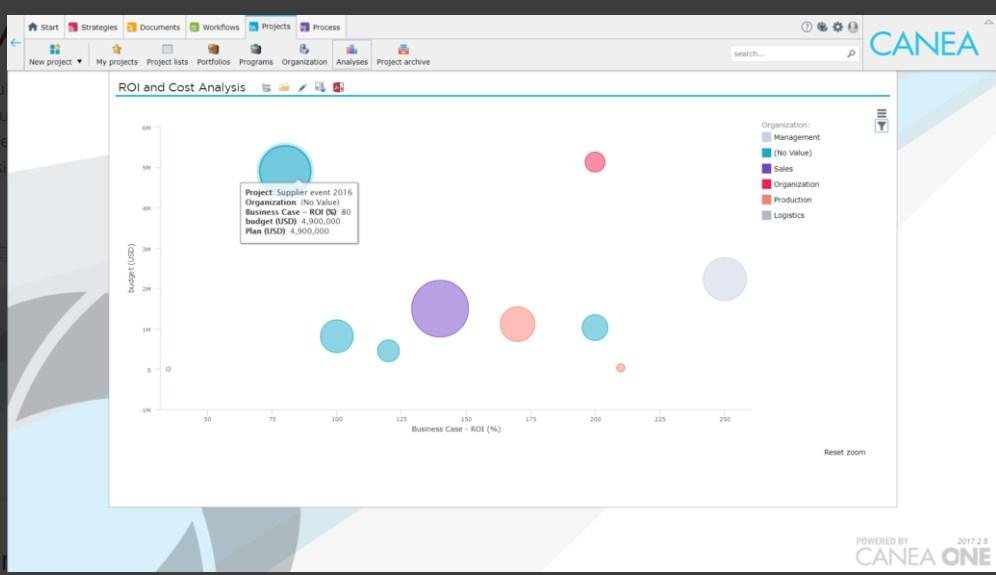Click the budget (USD) axis label

131,268
